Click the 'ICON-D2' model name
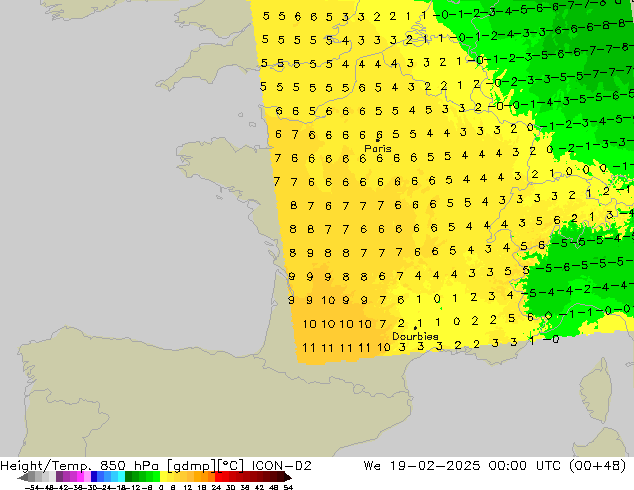Image resolution: width=634 pixels, height=490 pixels. (x=281, y=466)
